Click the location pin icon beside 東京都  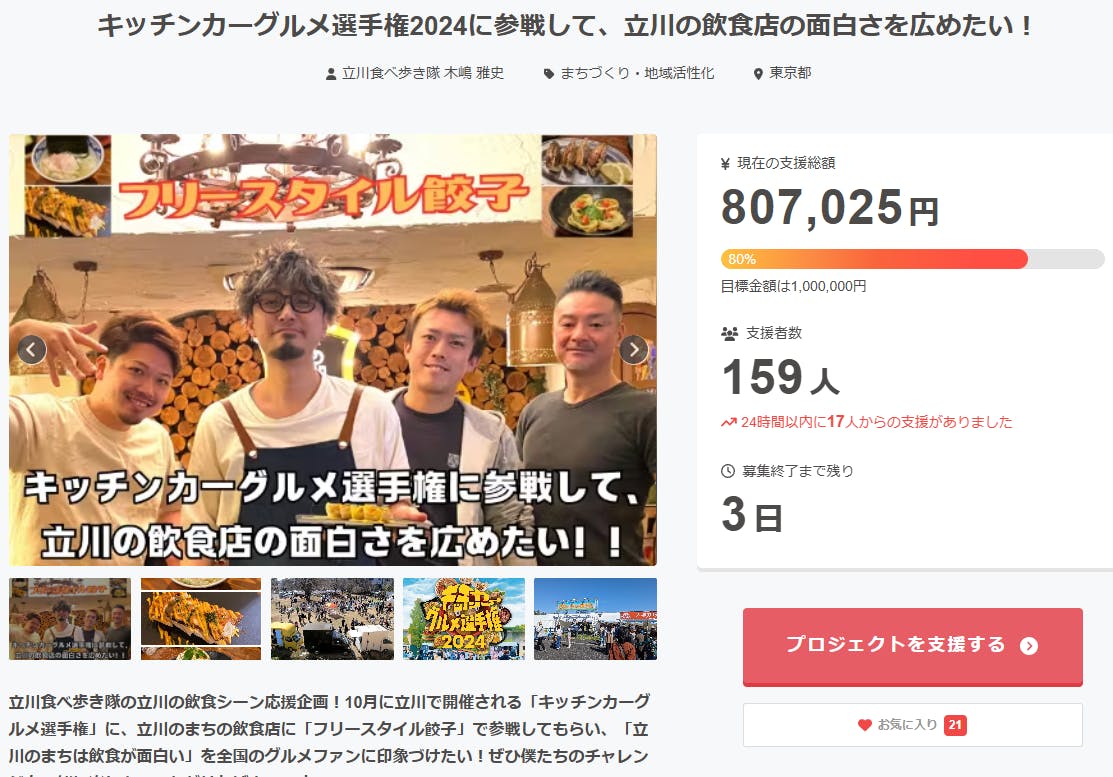[758, 74]
